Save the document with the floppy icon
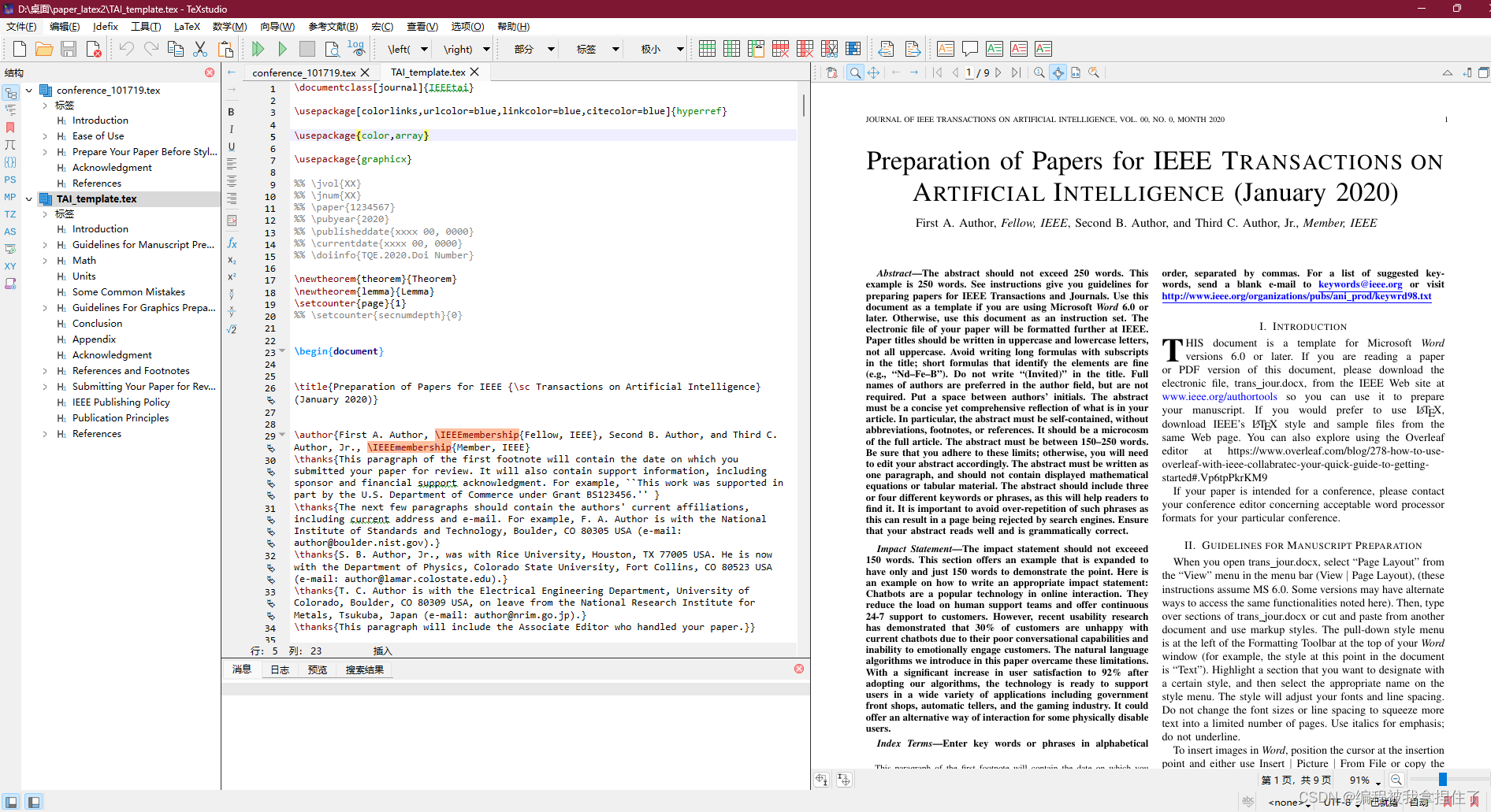Image resolution: width=1491 pixels, height=812 pixels. click(x=69, y=49)
